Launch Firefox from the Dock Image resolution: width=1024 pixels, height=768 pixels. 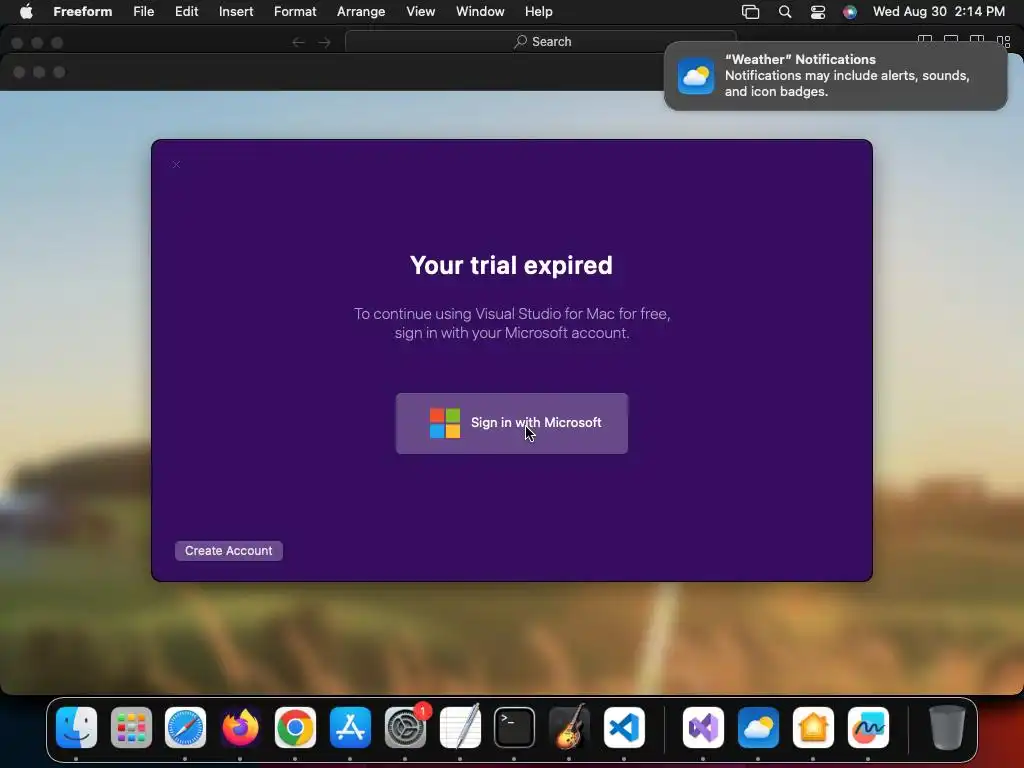[240, 727]
